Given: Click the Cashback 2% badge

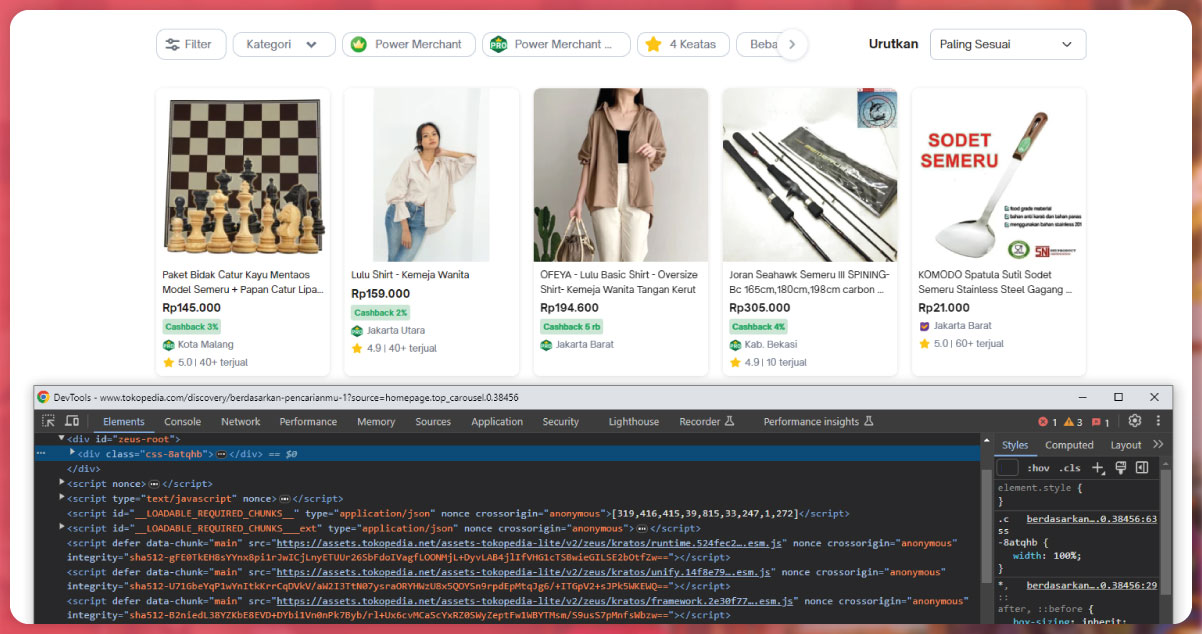Looking at the screenshot, I should [x=381, y=313].
